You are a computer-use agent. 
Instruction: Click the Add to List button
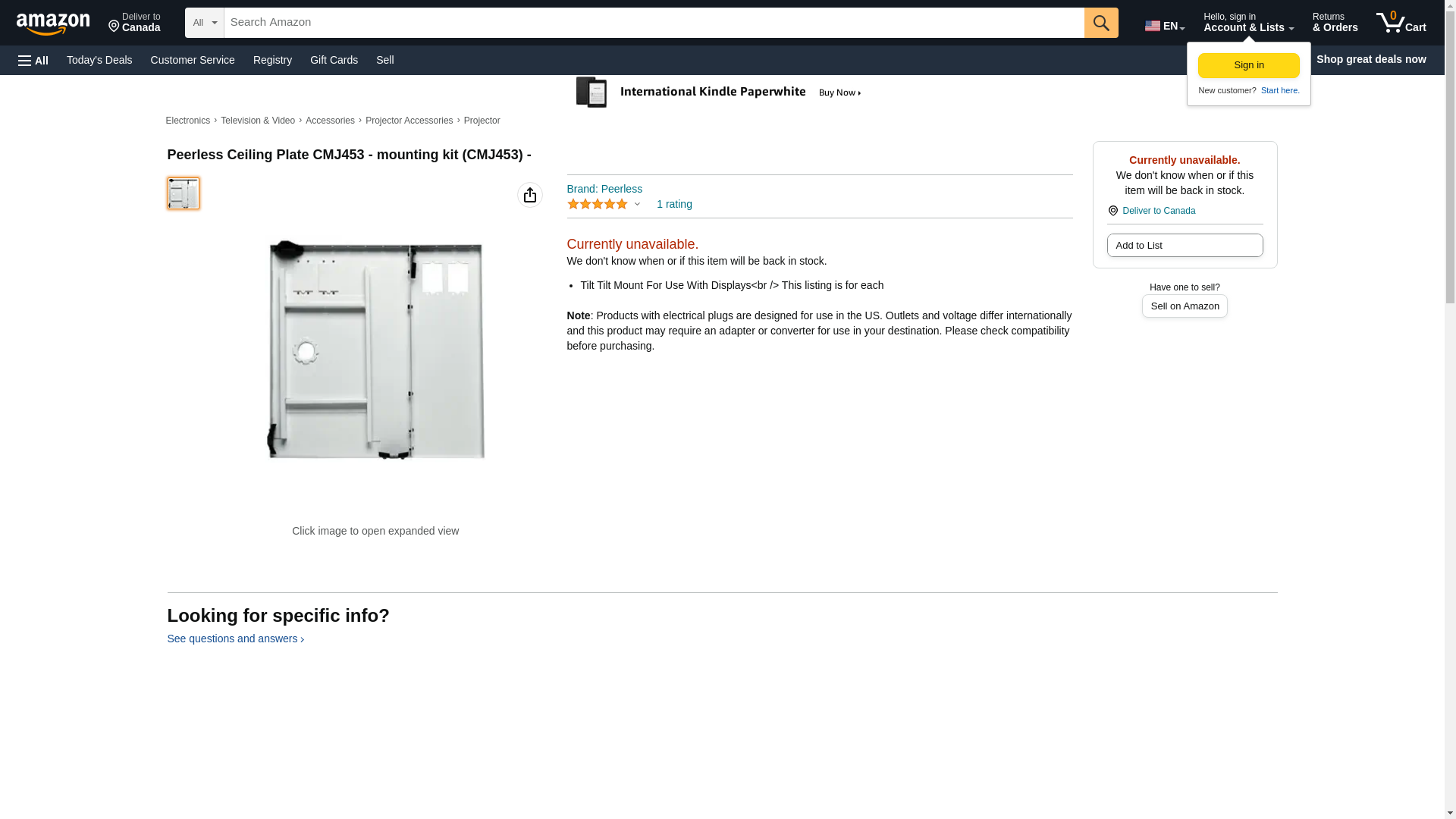pos(1185,245)
